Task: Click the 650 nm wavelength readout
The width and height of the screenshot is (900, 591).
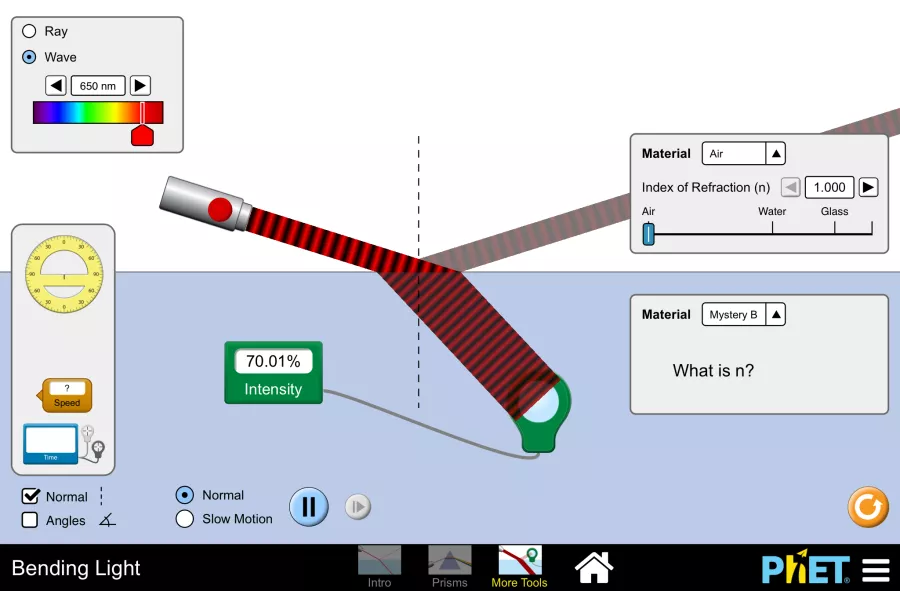Action: click(98, 85)
